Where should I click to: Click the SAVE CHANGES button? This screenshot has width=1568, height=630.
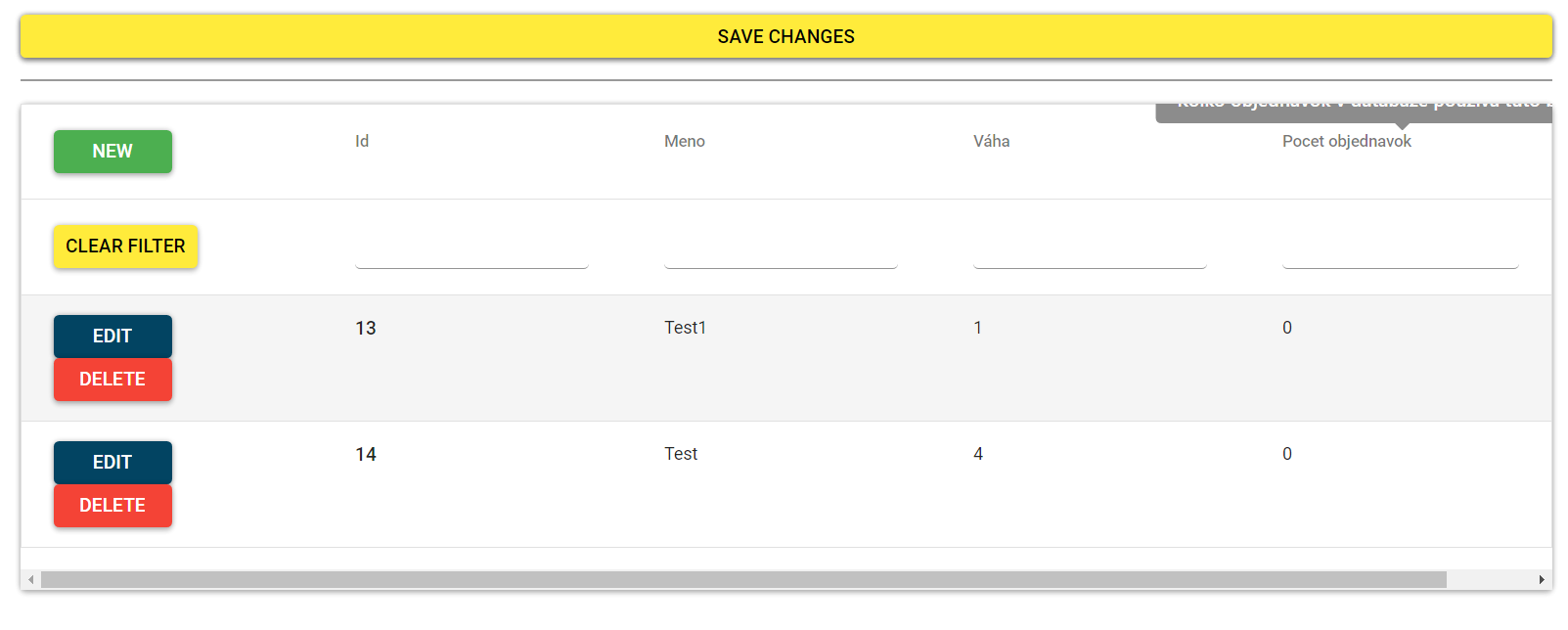785,36
